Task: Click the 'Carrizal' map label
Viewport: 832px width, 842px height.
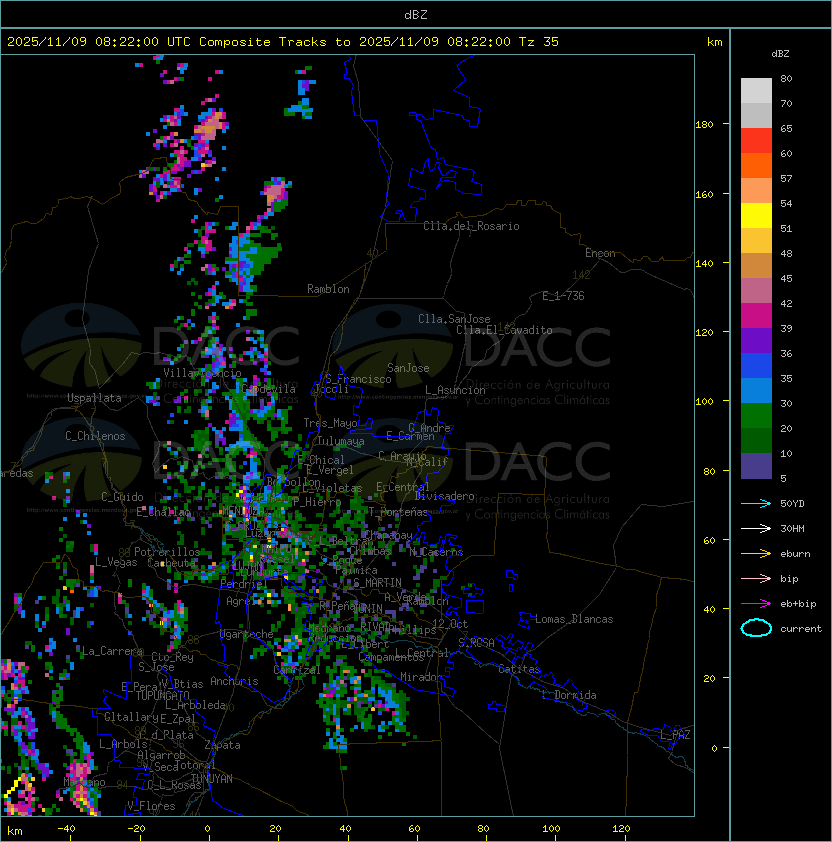Action: [x=297, y=670]
